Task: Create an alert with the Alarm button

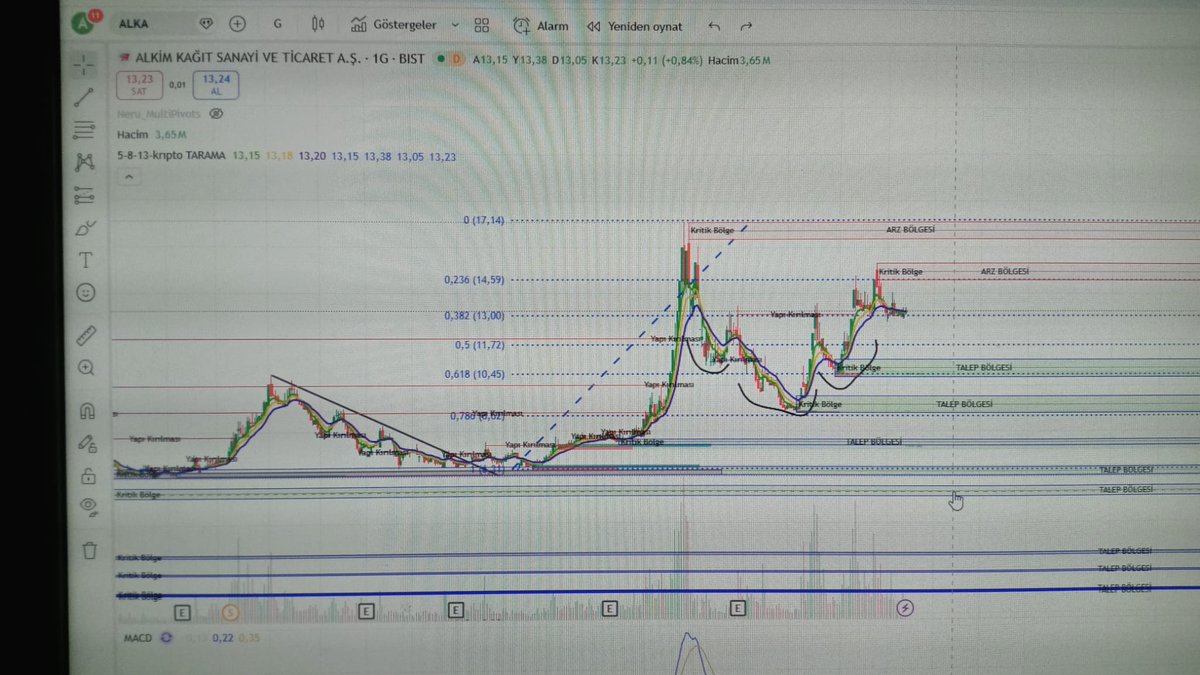Action: pyautogui.click(x=540, y=26)
